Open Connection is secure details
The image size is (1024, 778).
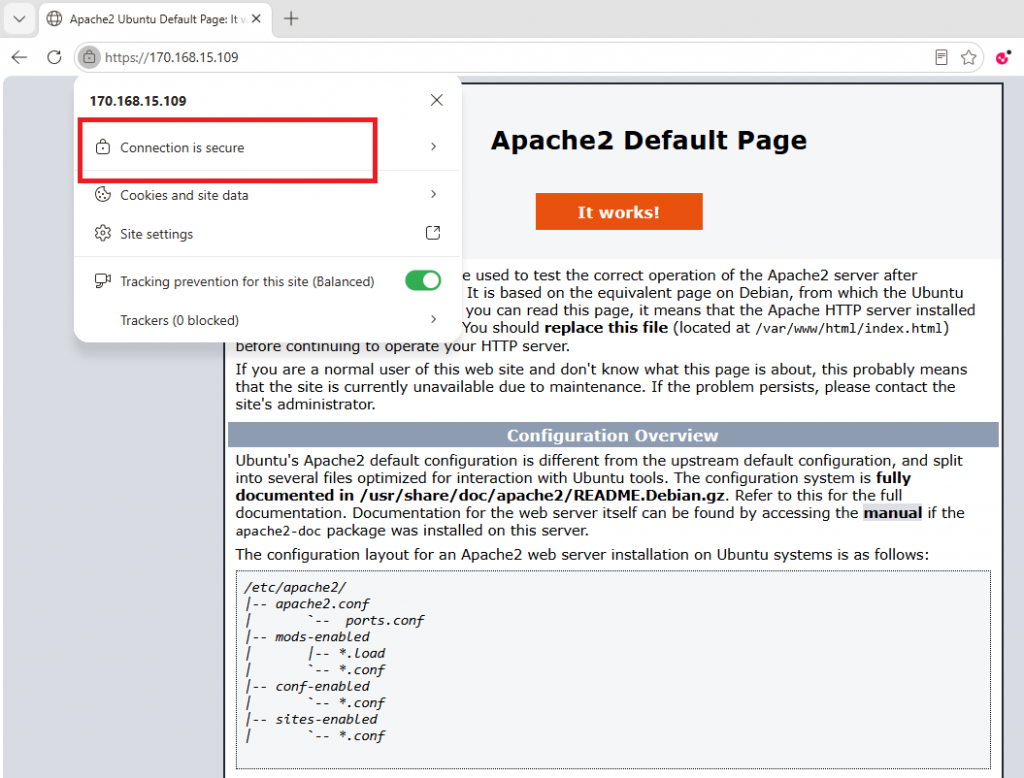click(268, 147)
